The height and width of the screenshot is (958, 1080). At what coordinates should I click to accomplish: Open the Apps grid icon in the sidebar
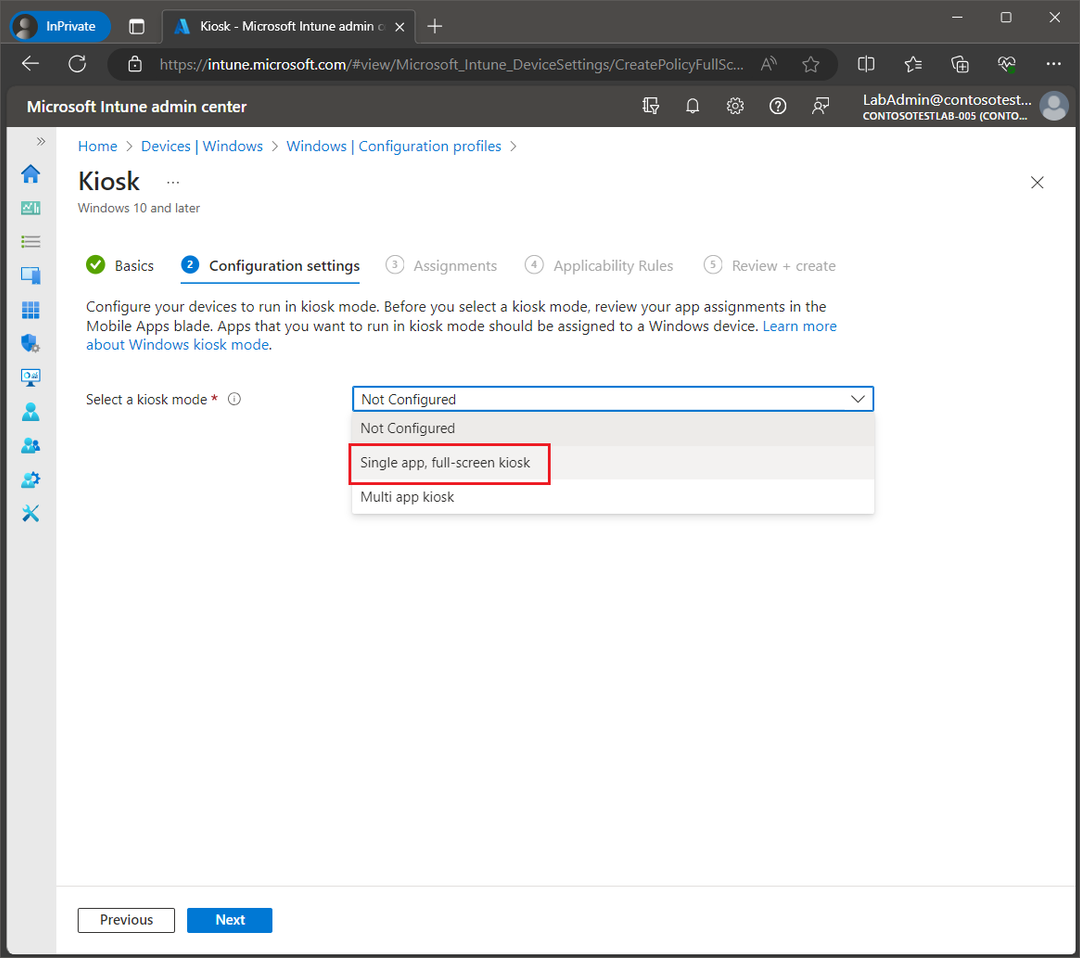[x=30, y=309]
